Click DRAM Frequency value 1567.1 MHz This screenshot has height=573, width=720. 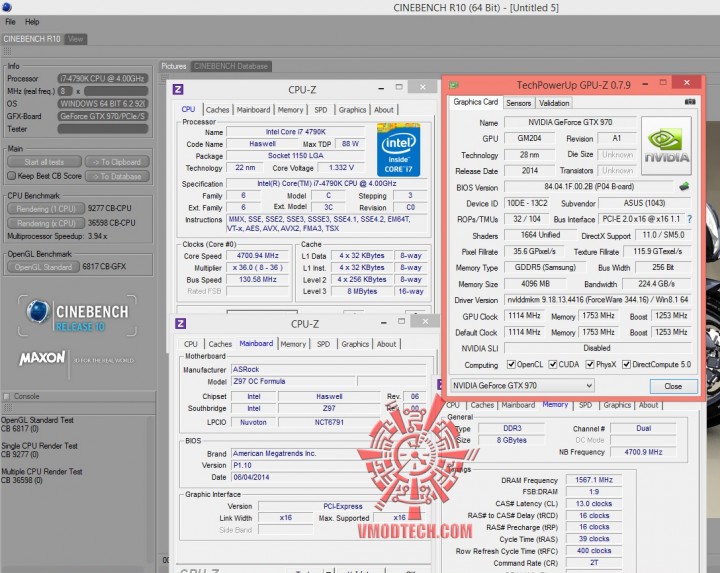594,480
